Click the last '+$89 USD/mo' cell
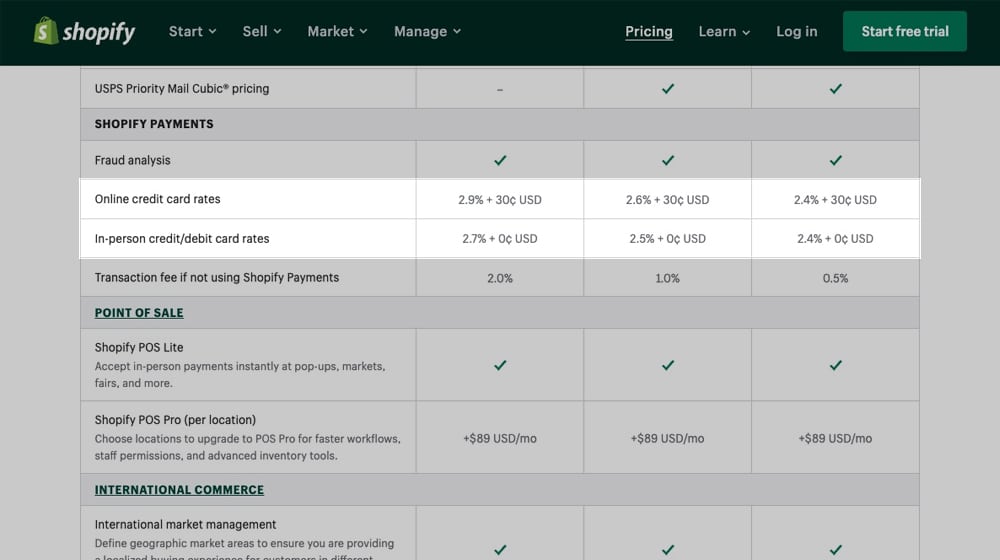This screenshot has height=560, width=1000. (x=835, y=438)
